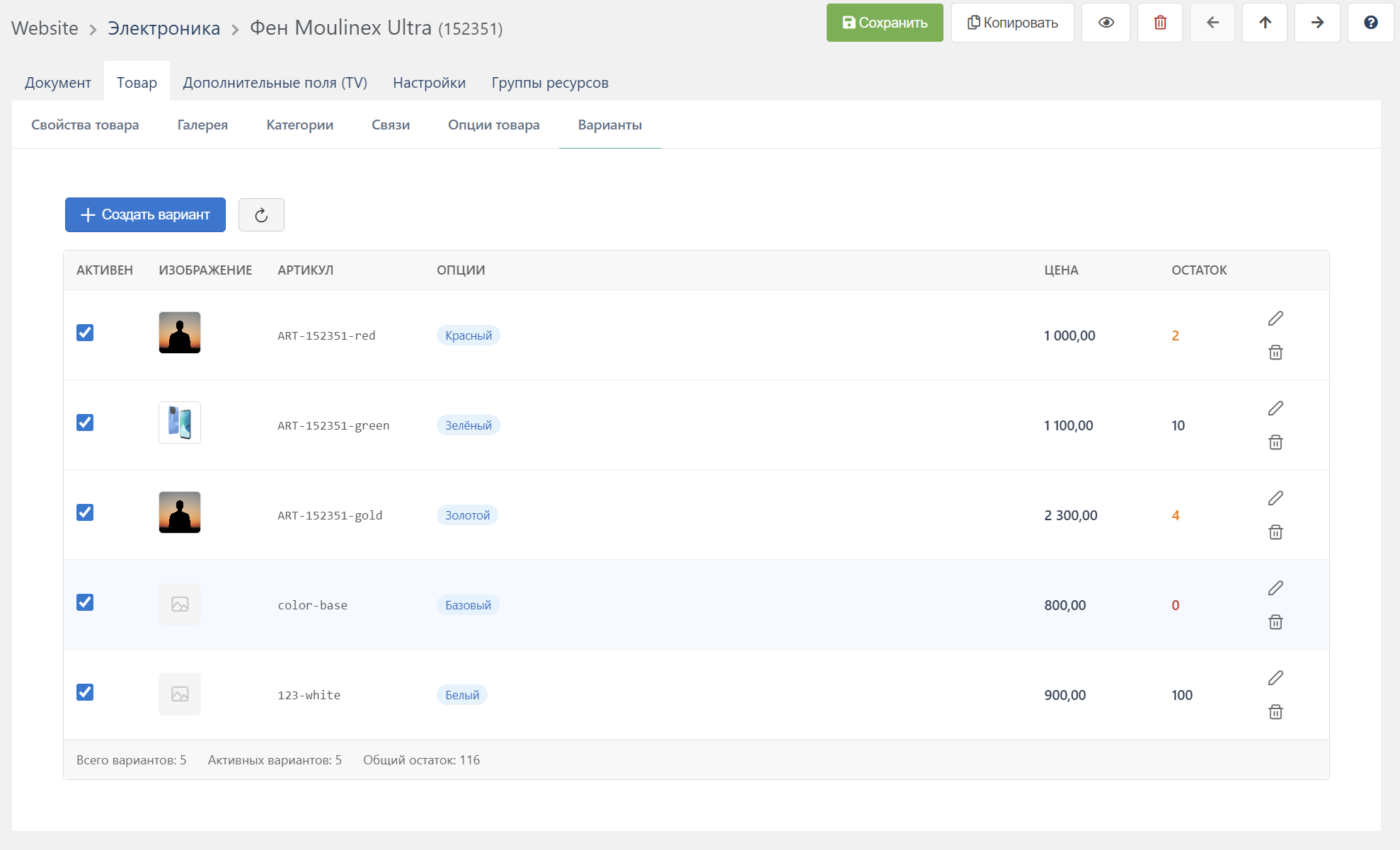Open help with the question mark icon

pos(1370,23)
